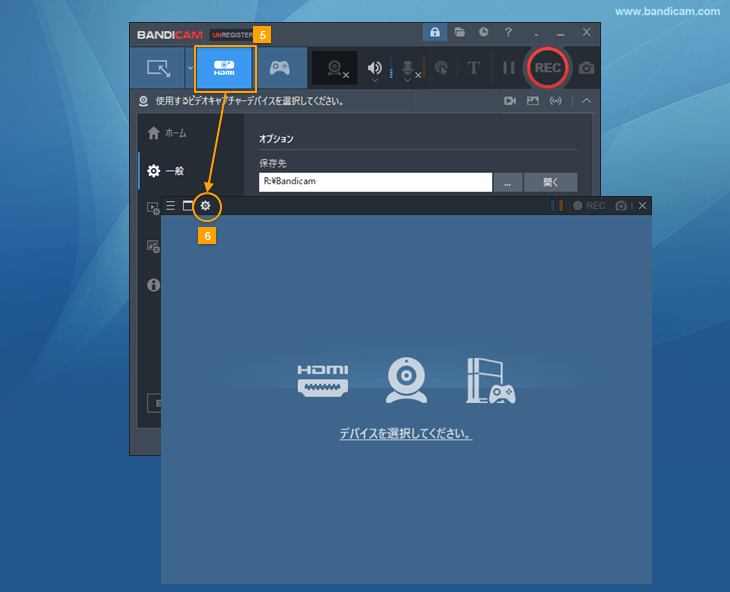Open screen recording mode dropdown arrow
Screen dimensions: 730x592
[190, 68]
